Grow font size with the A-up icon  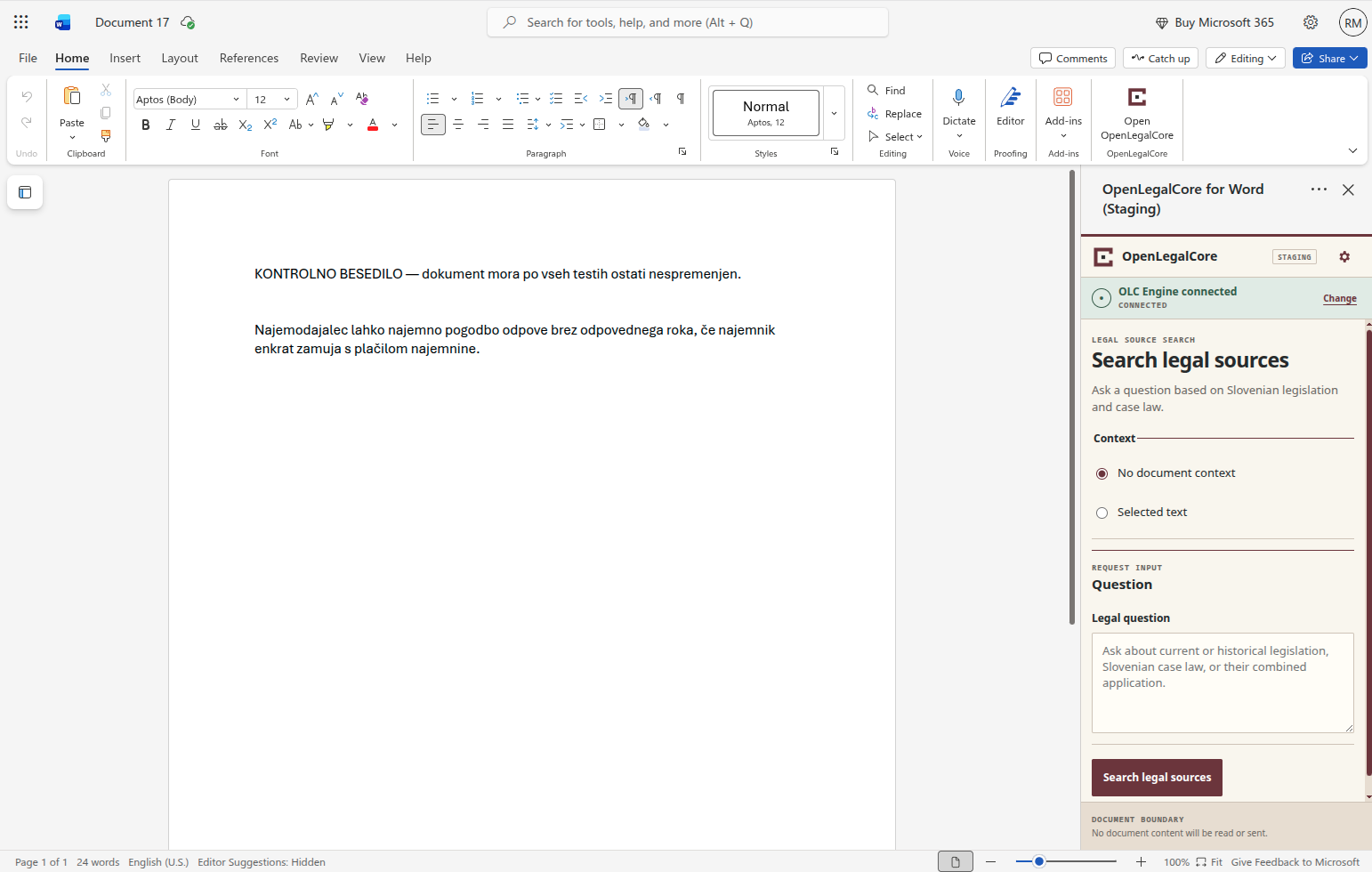click(311, 99)
